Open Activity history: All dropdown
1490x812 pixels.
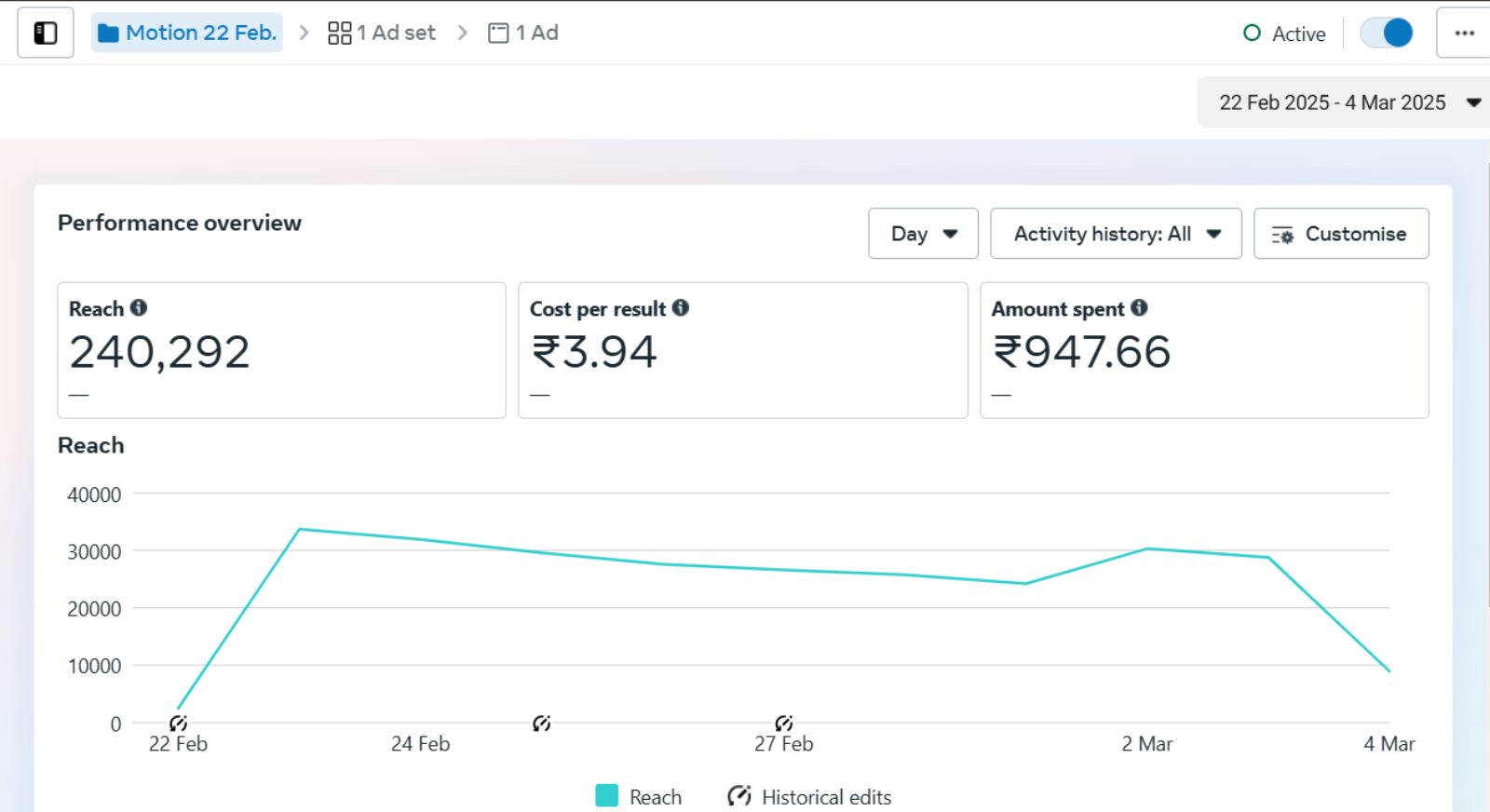(x=1116, y=234)
